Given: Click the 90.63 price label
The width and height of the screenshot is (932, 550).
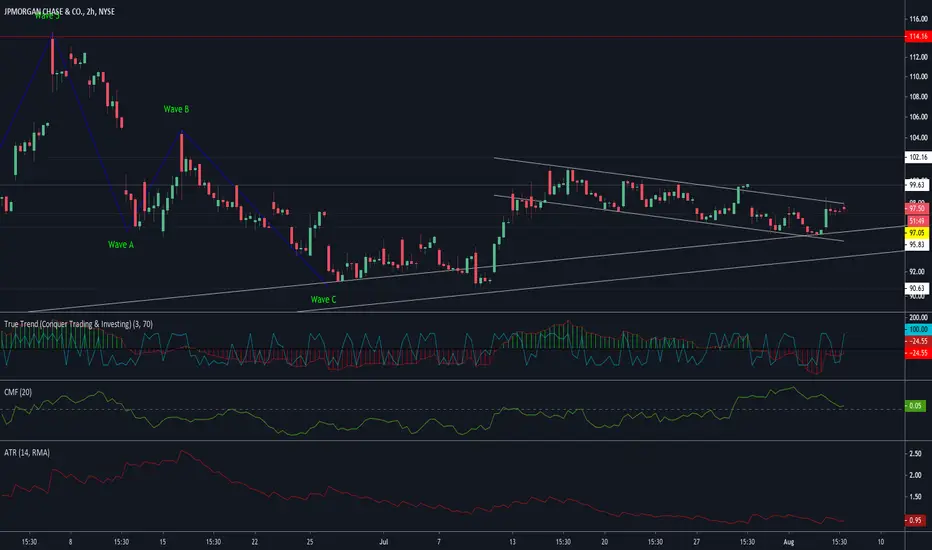Looking at the screenshot, I should point(917,288).
